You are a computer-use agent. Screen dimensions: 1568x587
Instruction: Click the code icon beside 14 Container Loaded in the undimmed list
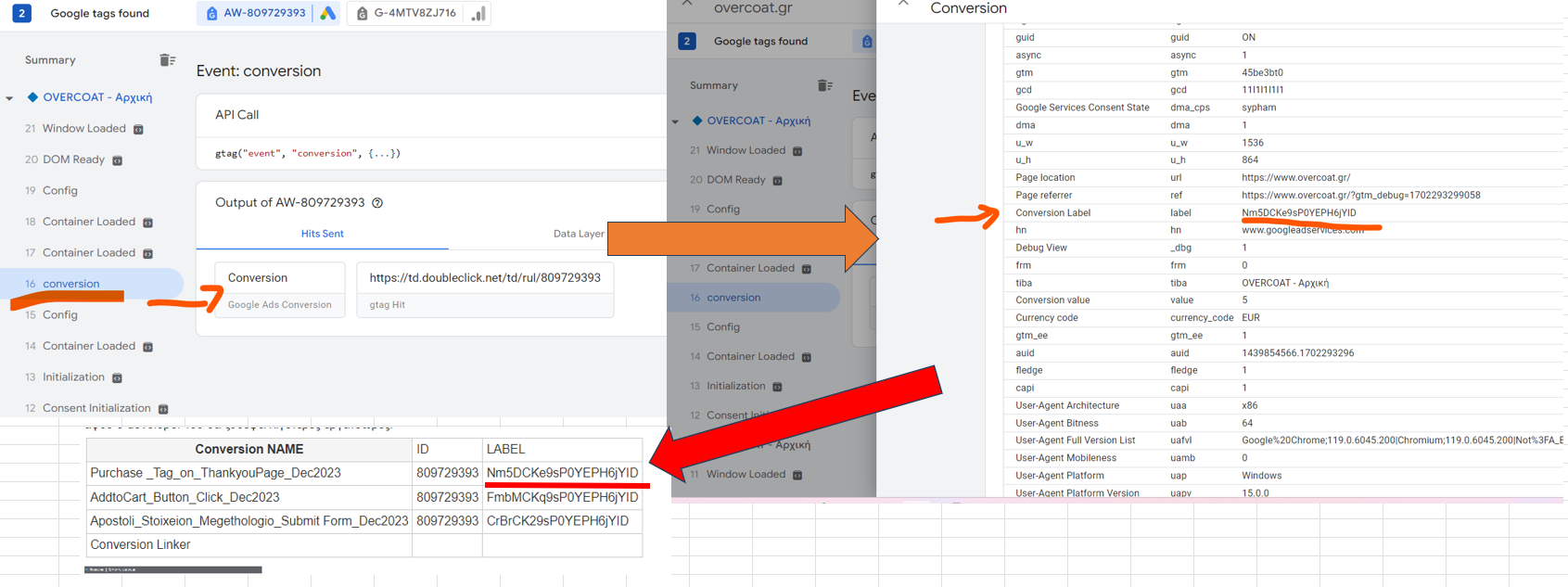coord(148,347)
